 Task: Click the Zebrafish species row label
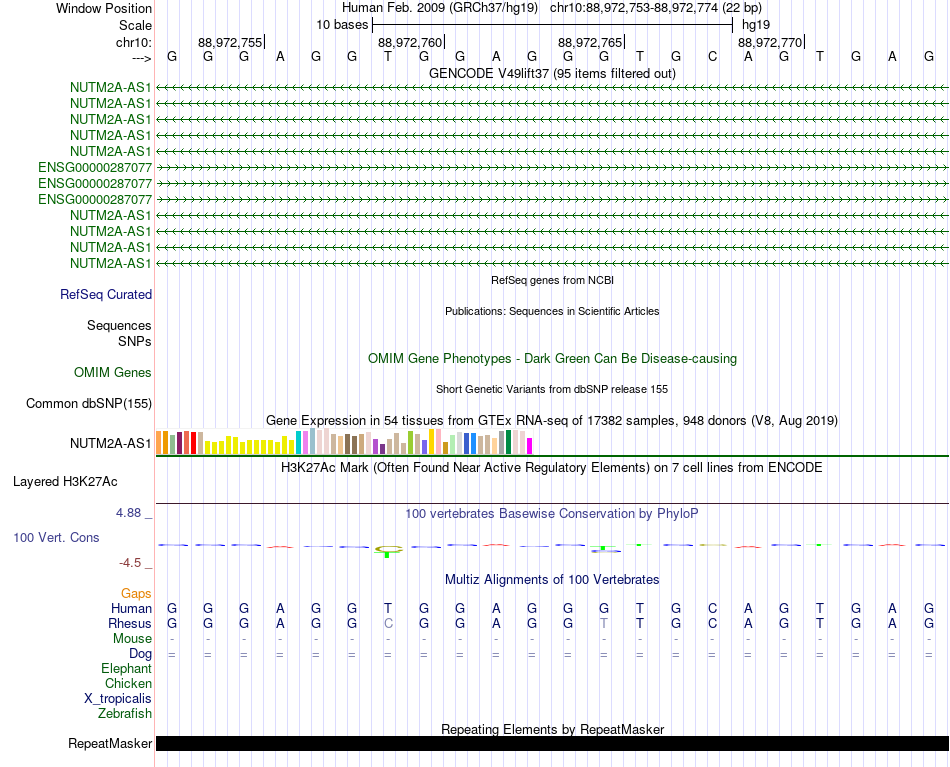pyautogui.click(x=125, y=714)
